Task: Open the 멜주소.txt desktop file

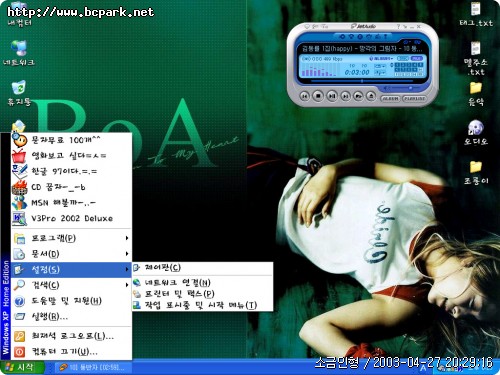Action: [476, 58]
